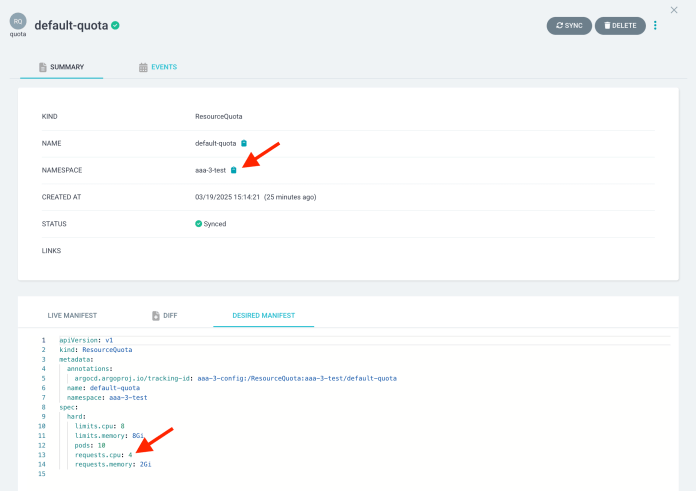
Task: Click the RQ quota resource avatar icon
Action: [18, 21]
